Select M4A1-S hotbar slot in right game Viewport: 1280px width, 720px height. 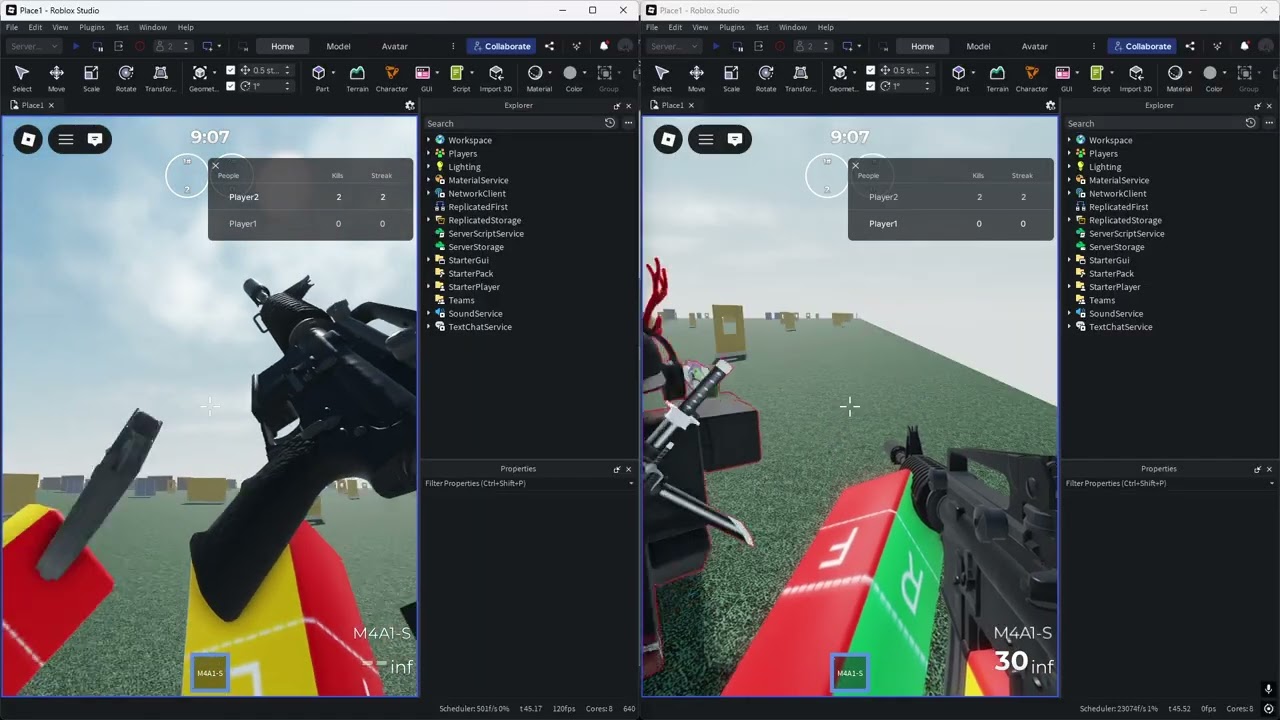[850, 673]
